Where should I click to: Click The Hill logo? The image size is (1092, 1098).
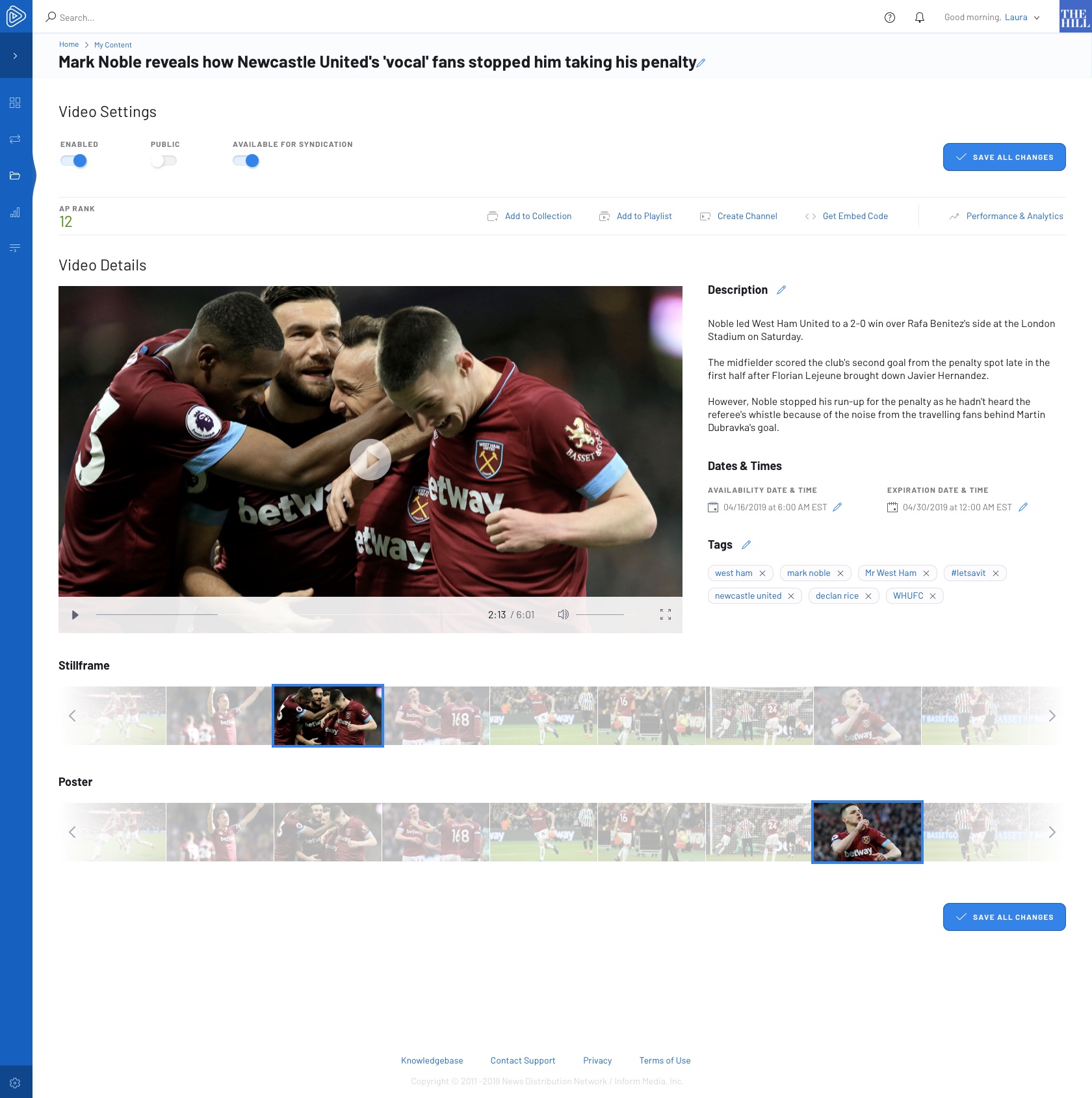click(1075, 16)
